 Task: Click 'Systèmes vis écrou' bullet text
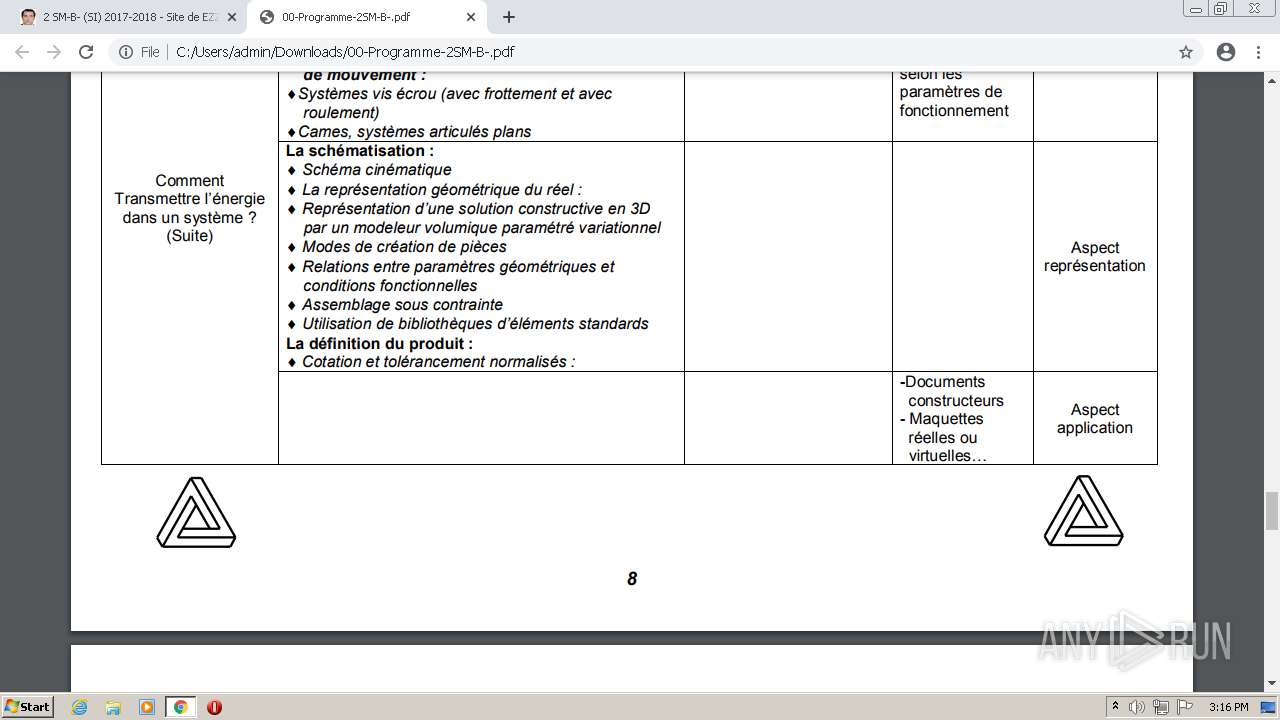click(455, 103)
